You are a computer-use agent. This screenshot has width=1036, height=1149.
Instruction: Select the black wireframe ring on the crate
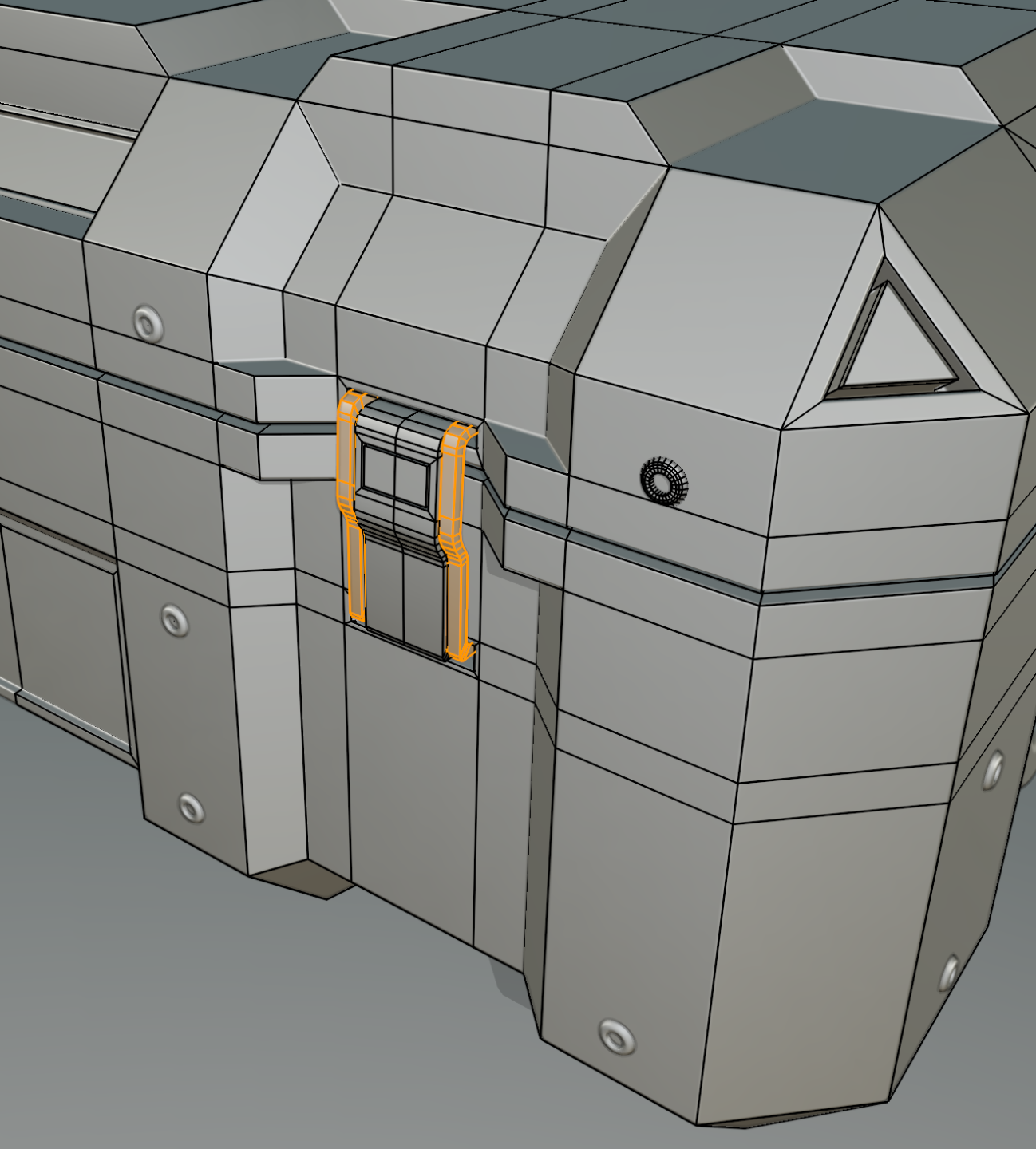(x=663, y=481)
